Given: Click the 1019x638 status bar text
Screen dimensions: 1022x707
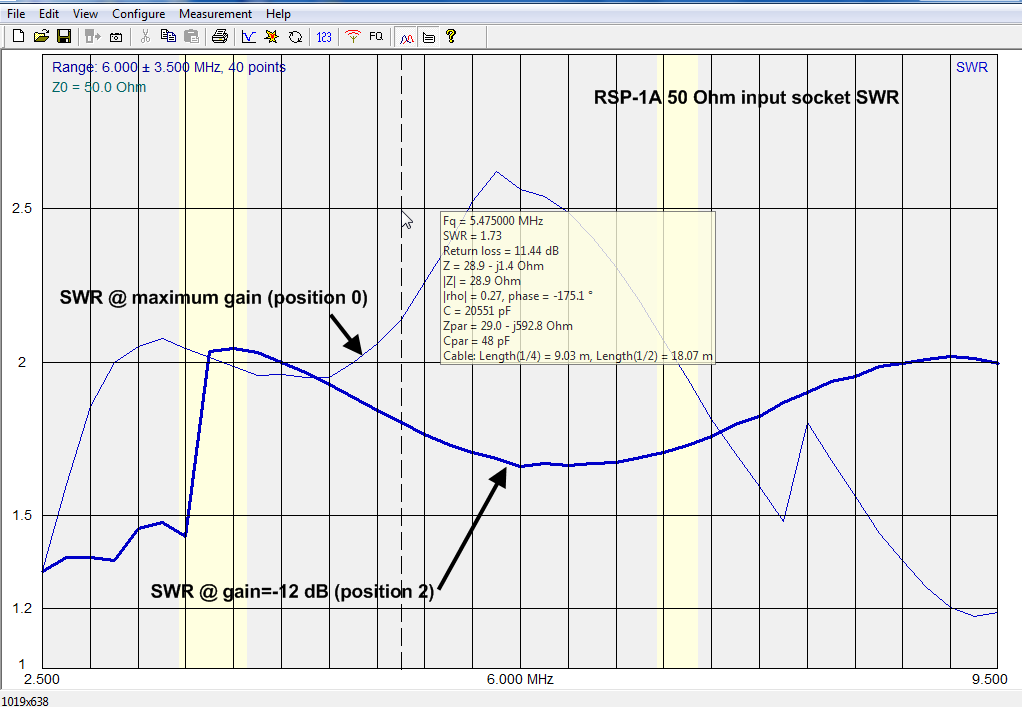Looking at the screenshot, I should 25,701.
